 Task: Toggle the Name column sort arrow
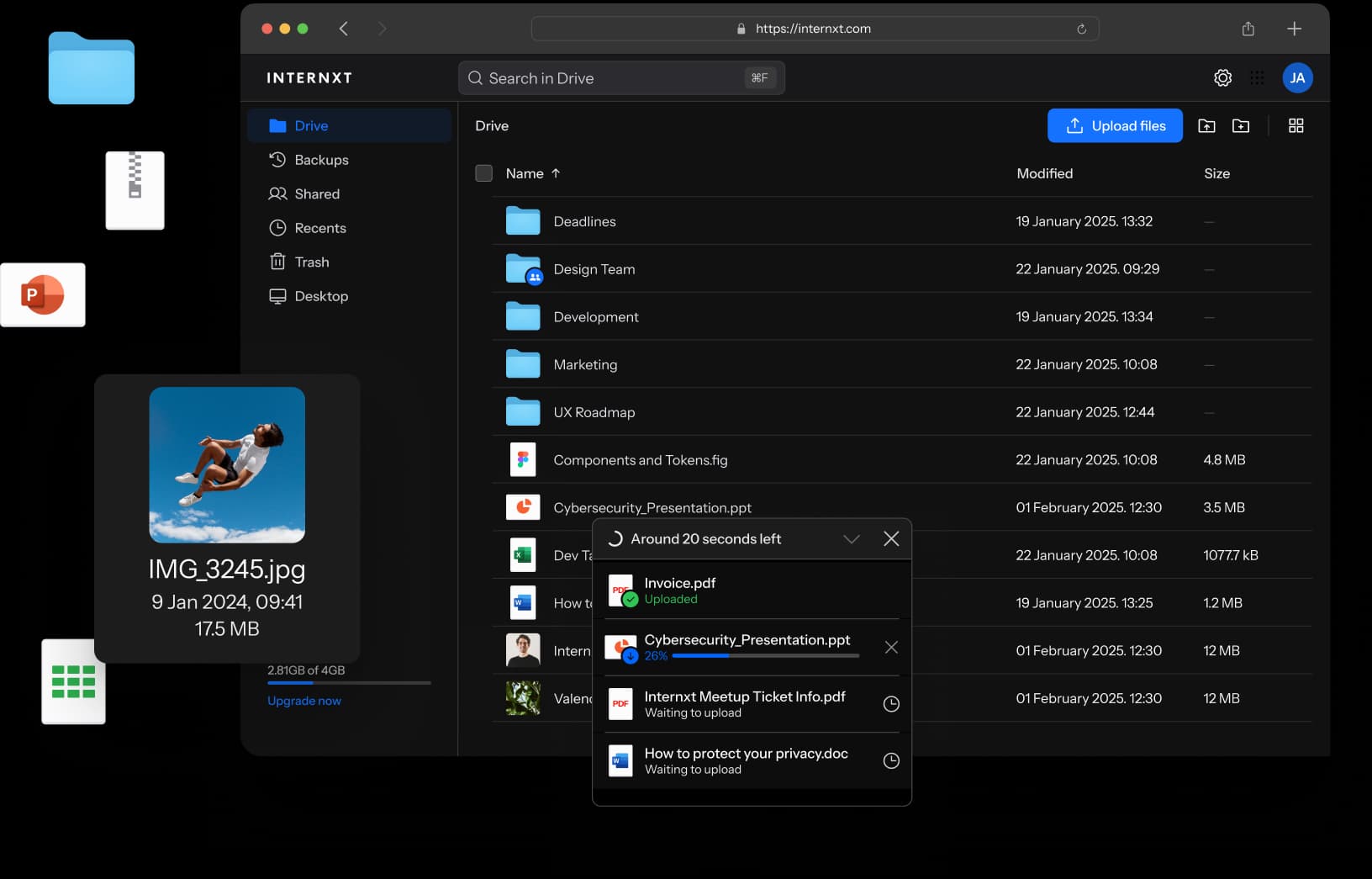point(556,173)
